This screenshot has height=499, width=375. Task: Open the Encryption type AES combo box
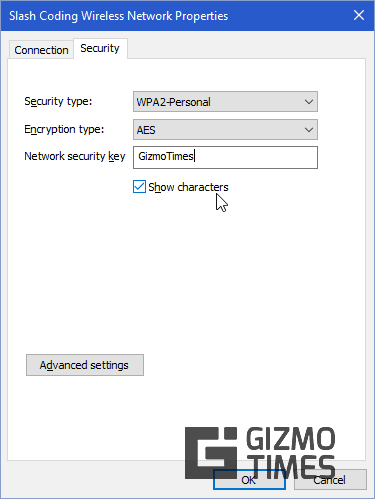[x=225, y=130]
